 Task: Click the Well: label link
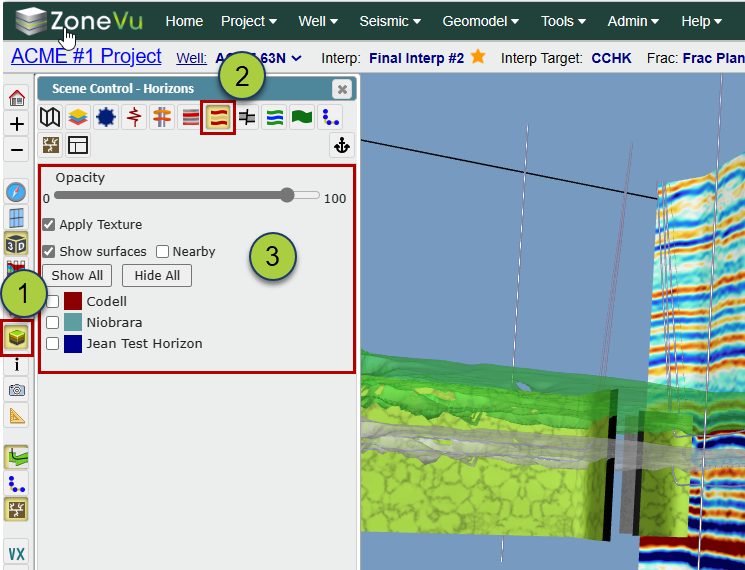[x=191, y=58]
